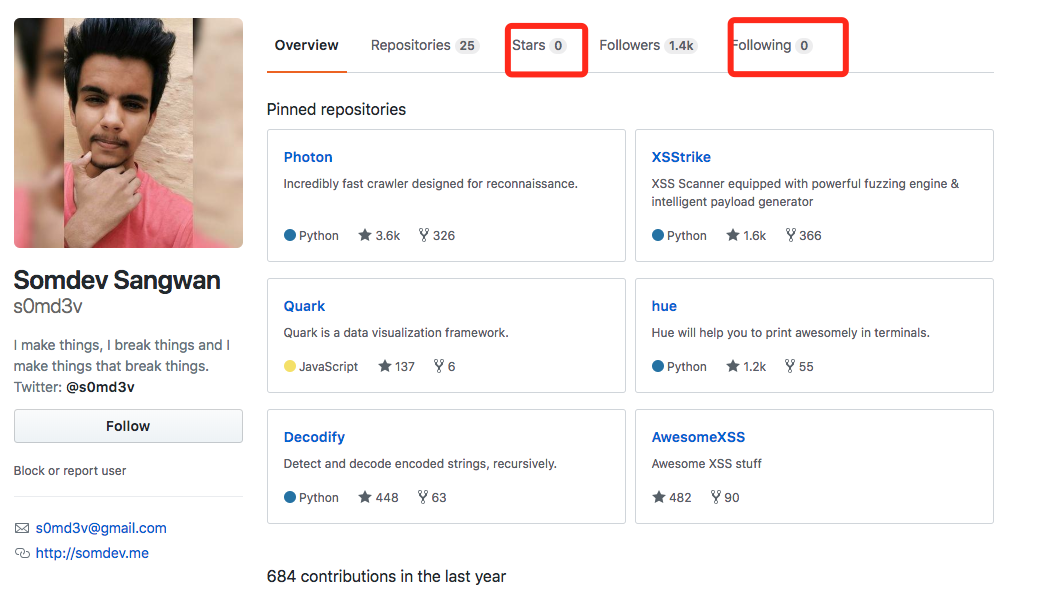Select the Following tab
Image resolution: width=1062 pixels, height=594 pixels.
click(771, 46)
